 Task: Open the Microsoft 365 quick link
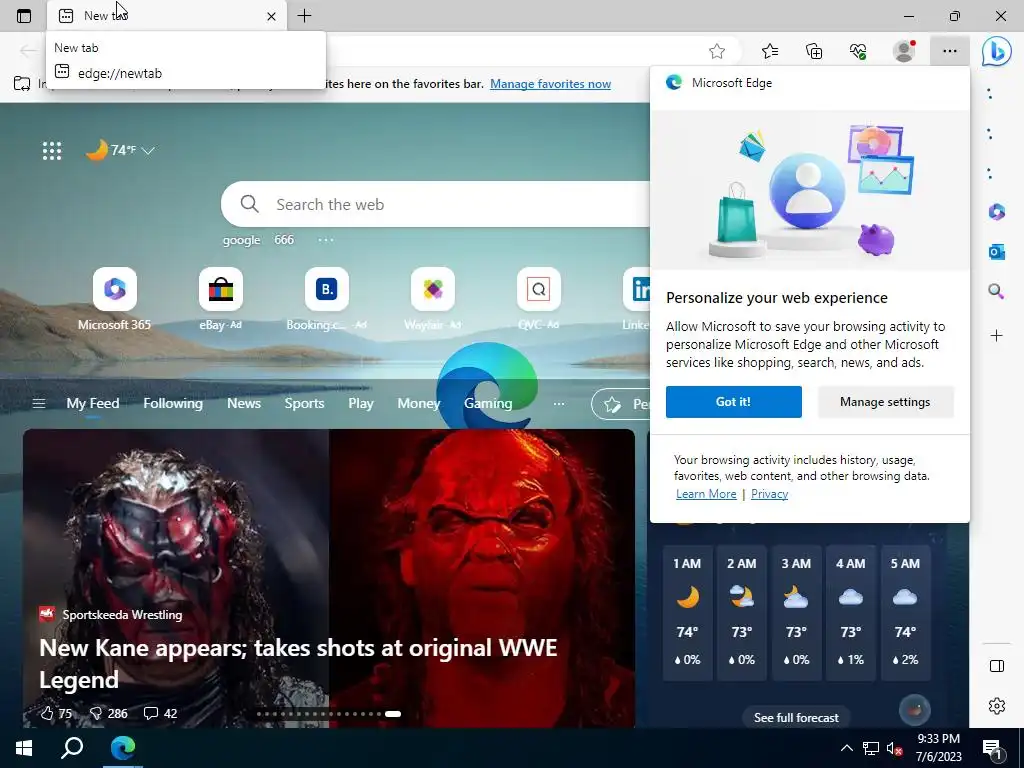point(114,299)
